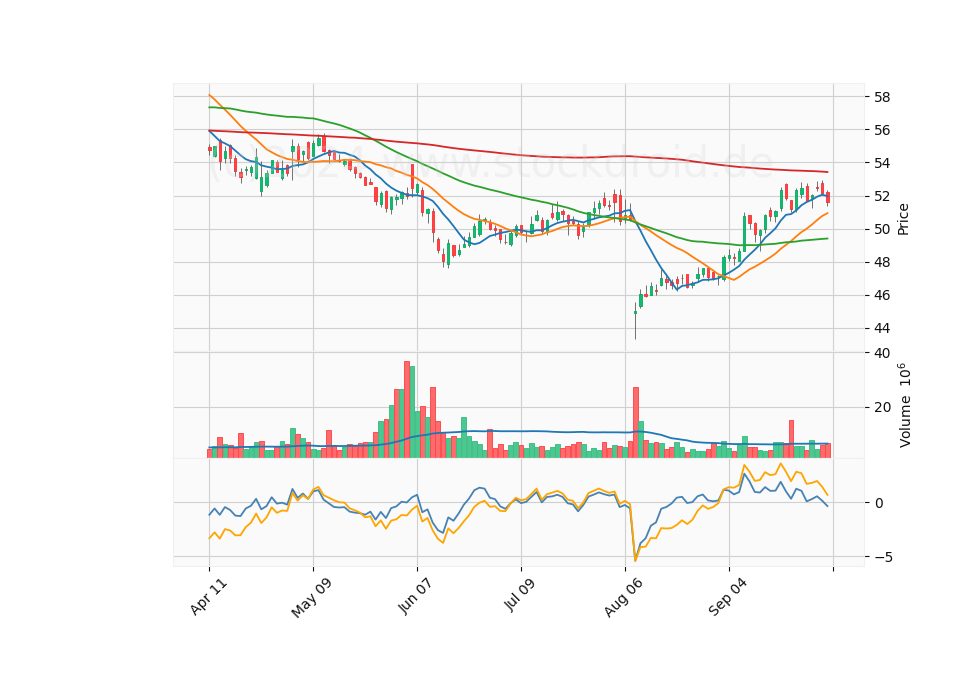960x690 pixels.
Task: Click the tallest red volume bar in June
Action: tap(407, 409)
